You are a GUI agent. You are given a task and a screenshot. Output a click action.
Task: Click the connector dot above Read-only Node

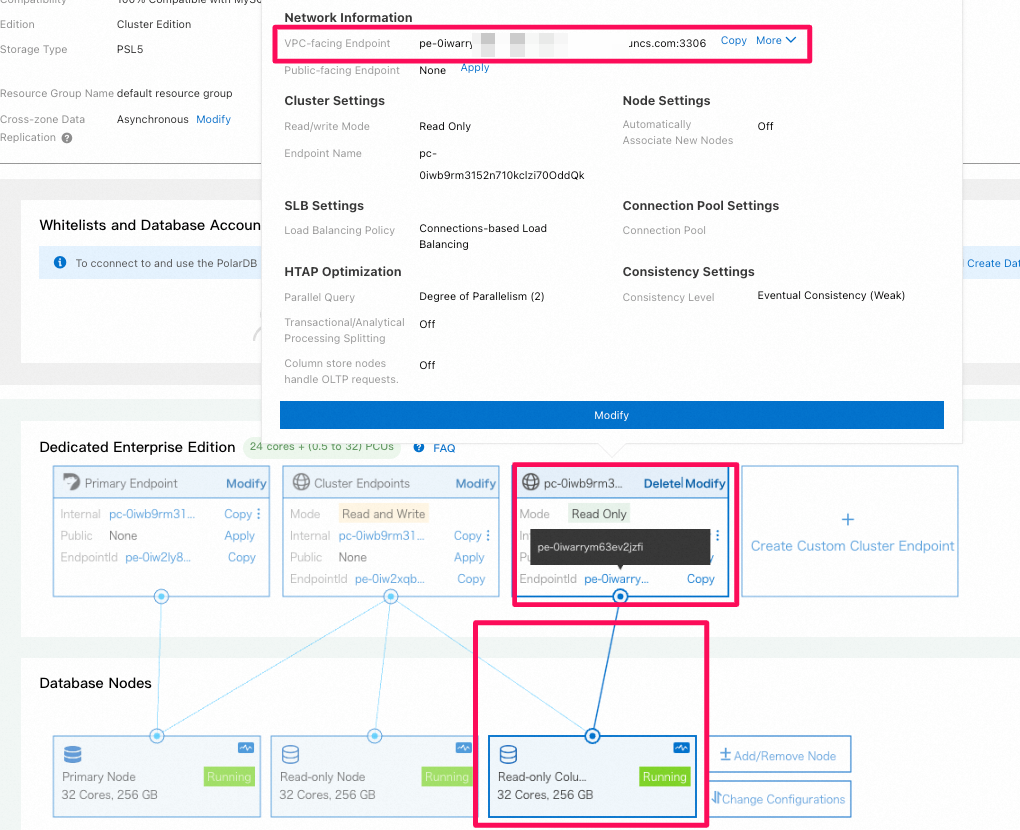(x=375, y=736)
